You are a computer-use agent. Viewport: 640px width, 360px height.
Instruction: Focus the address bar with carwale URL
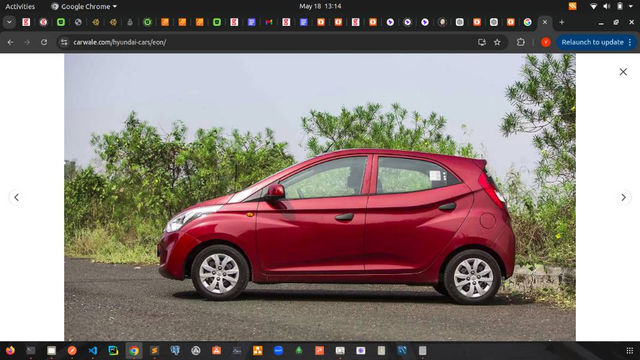pyautogui.click(x=269, y=42)
